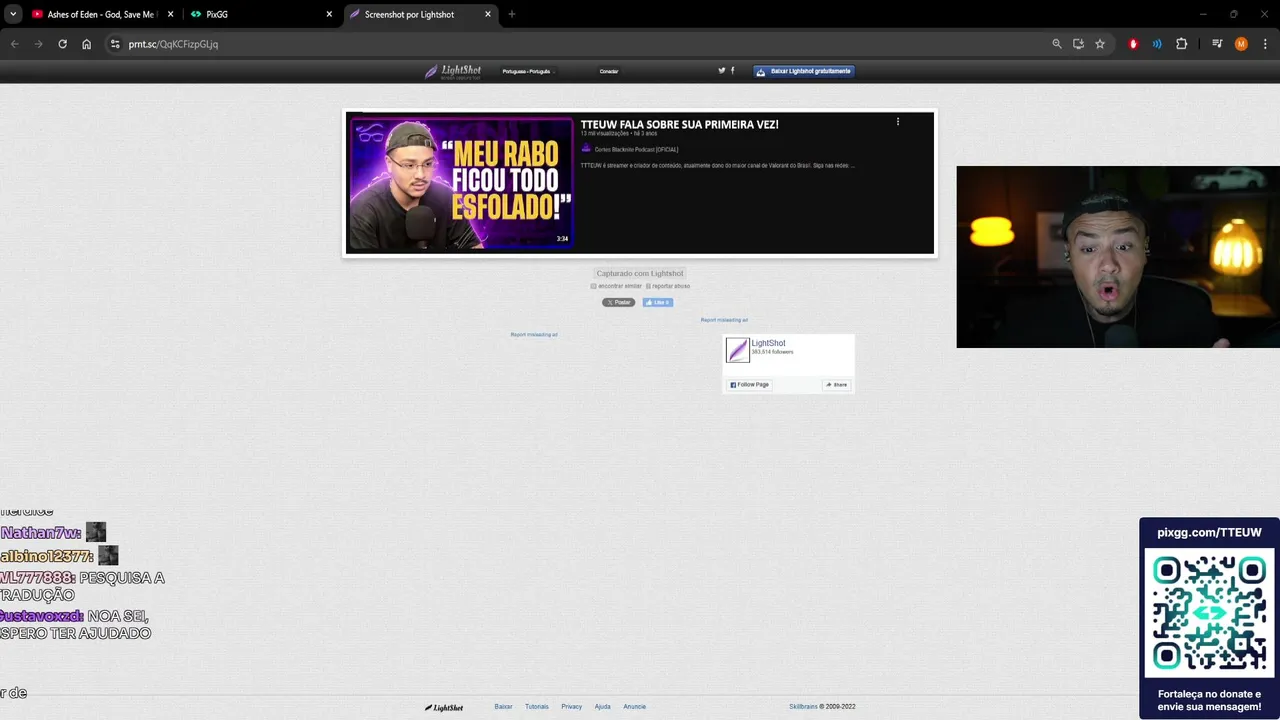Click the Conectar link in header

coord(609,71)
